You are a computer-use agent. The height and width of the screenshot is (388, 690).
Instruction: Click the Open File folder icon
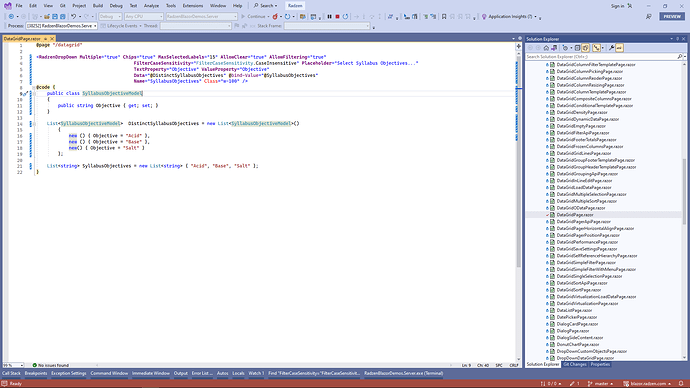(47, 17)
